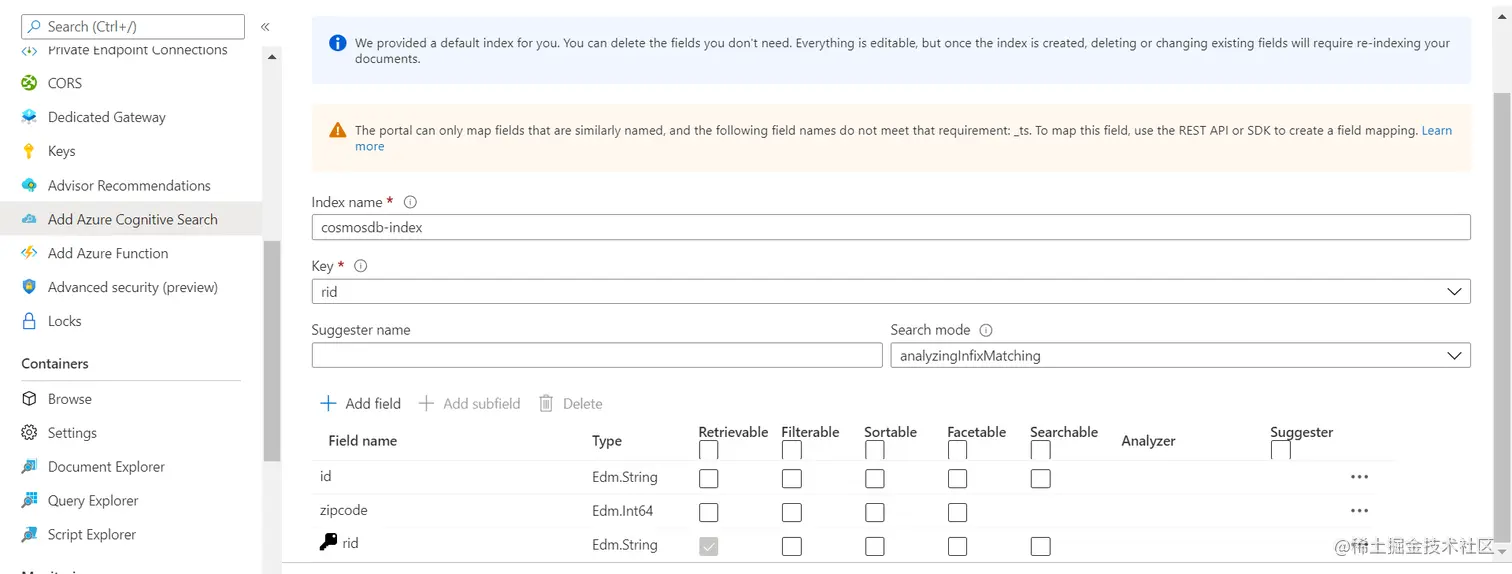Follow the Learn more link
The width and height of the screenshot is (1512, 574).
[x=1436, y=131]
